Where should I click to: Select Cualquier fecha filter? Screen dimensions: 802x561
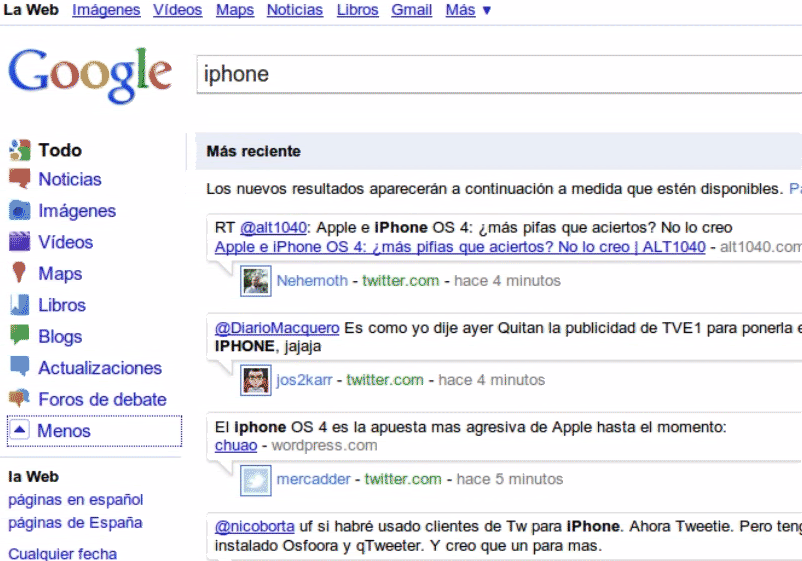pos(62,553)
